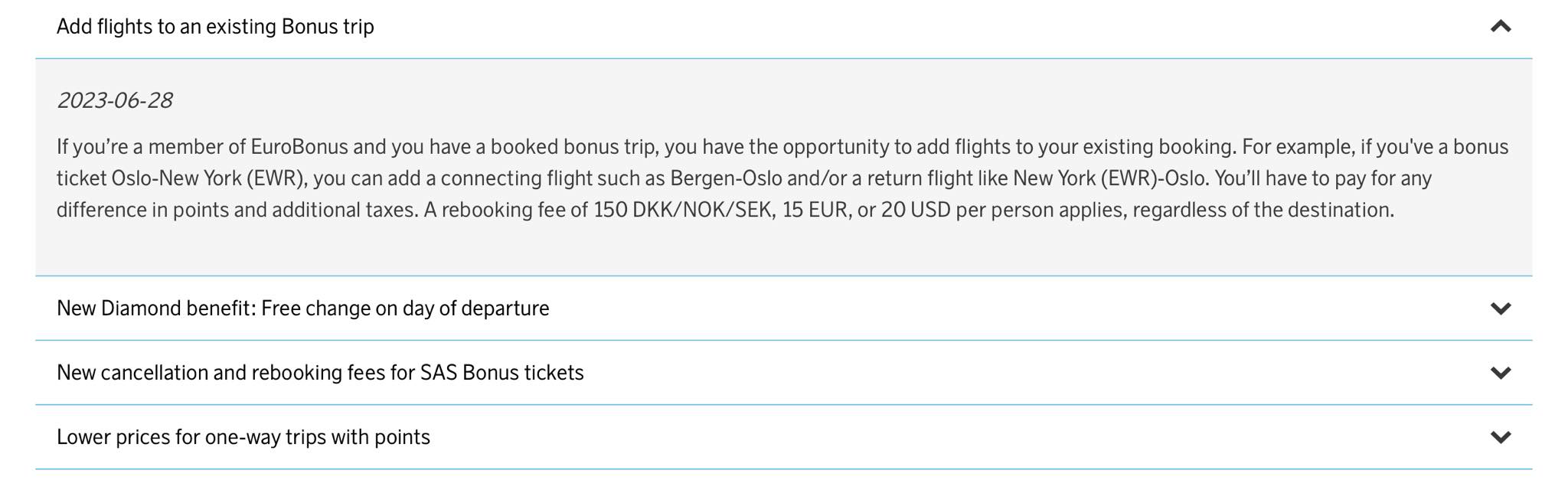Click the words 'regardless of the destination'
1568x496 pixels.
coord(1263,210)
